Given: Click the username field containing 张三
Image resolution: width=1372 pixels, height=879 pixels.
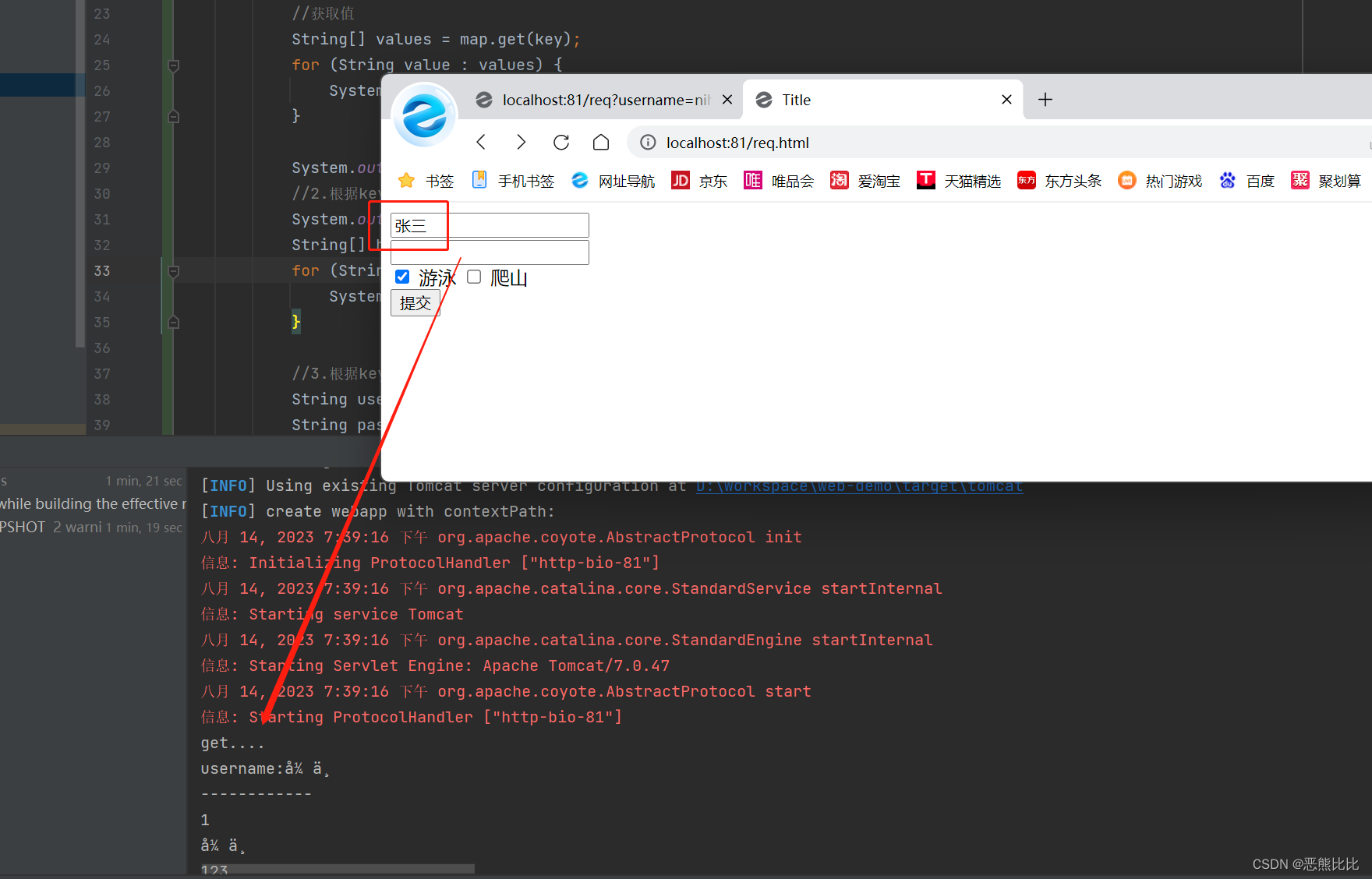Looking at the screenshot, I should pos(490,225).
